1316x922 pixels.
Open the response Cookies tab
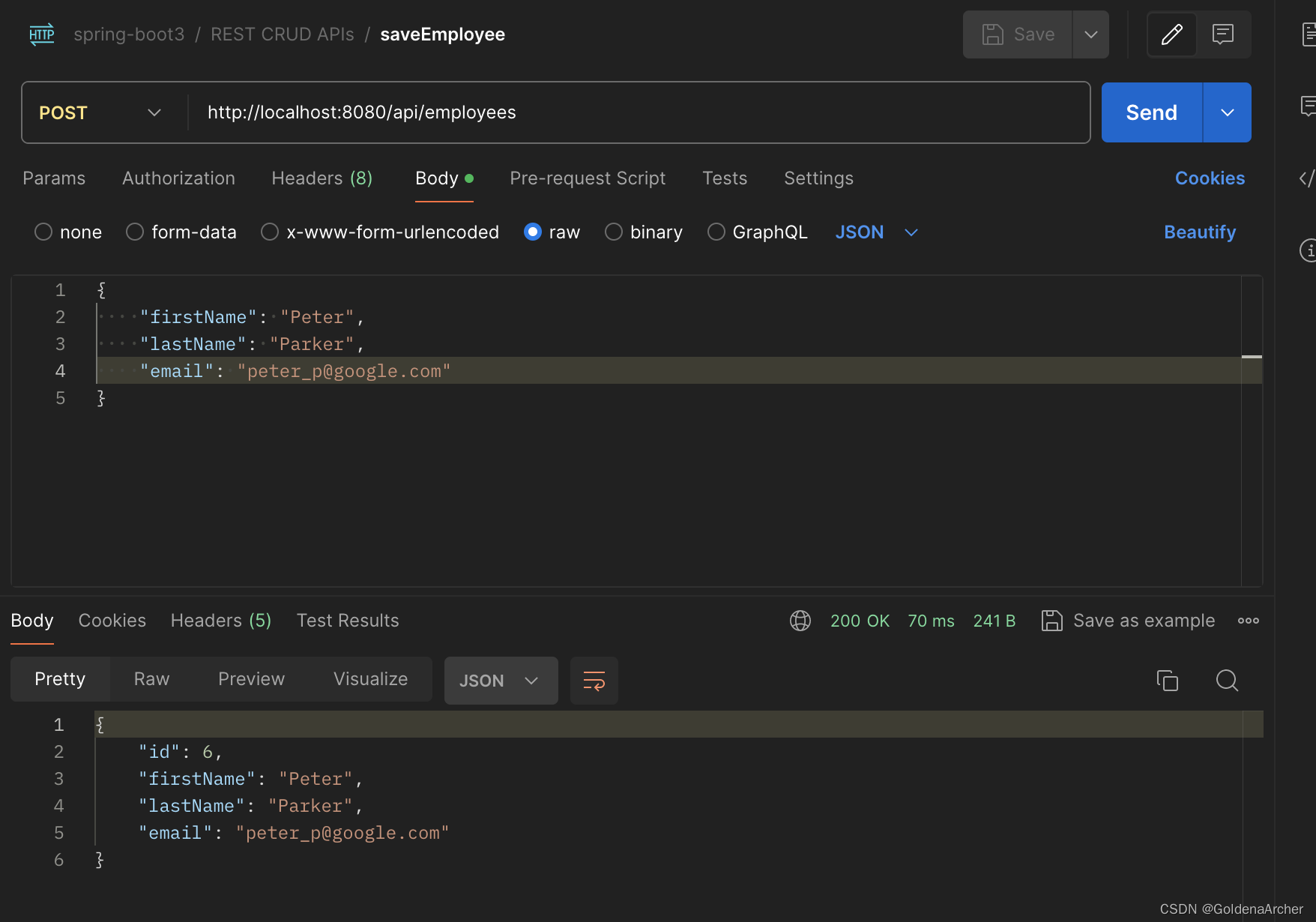112,621
